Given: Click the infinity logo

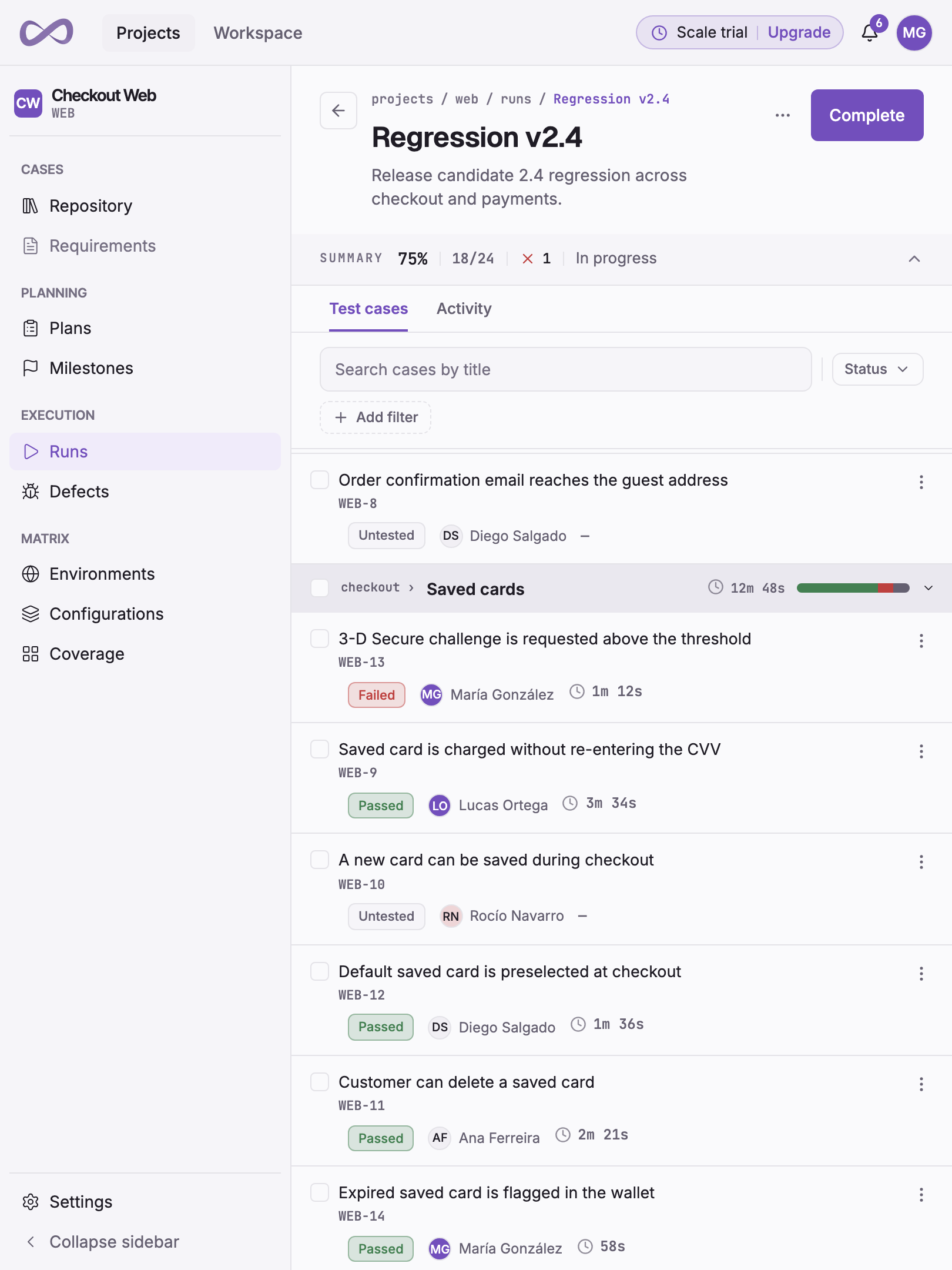Looking at the screenshot, I should 46,33.
